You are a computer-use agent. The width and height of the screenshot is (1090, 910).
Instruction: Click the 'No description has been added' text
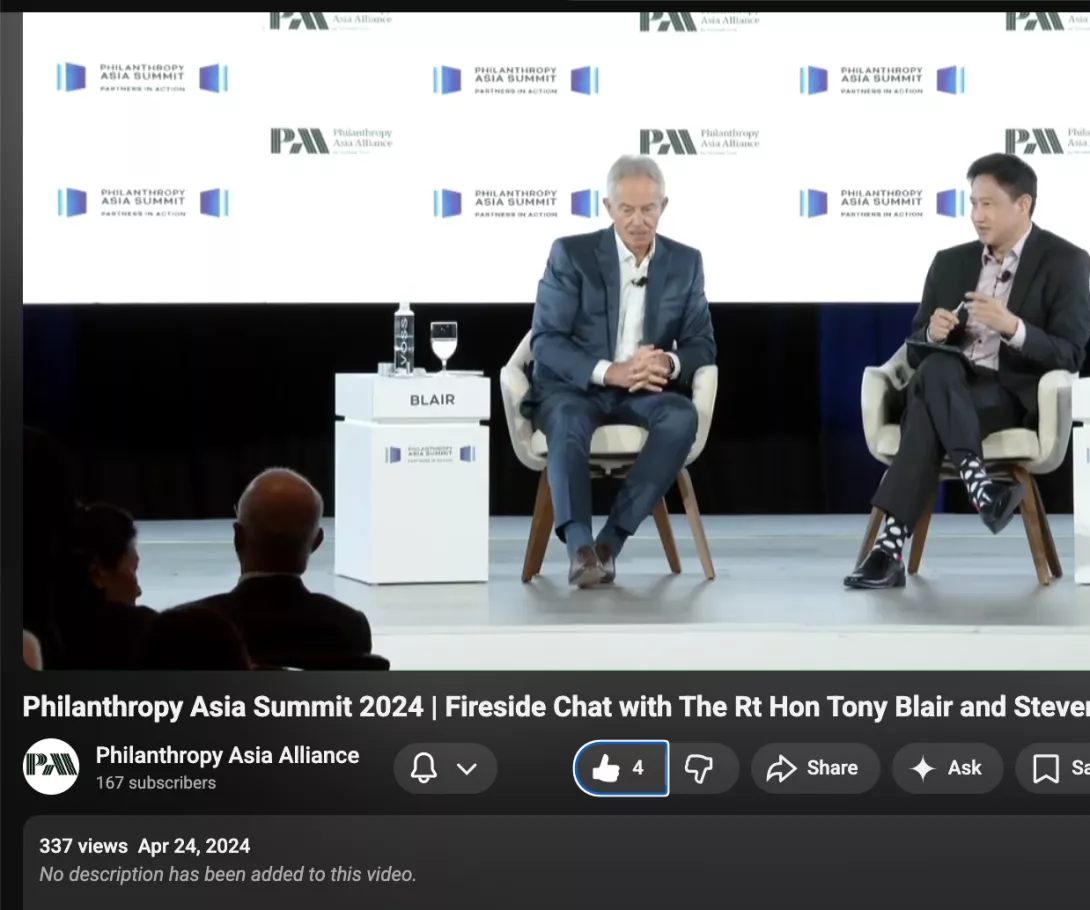227,874
